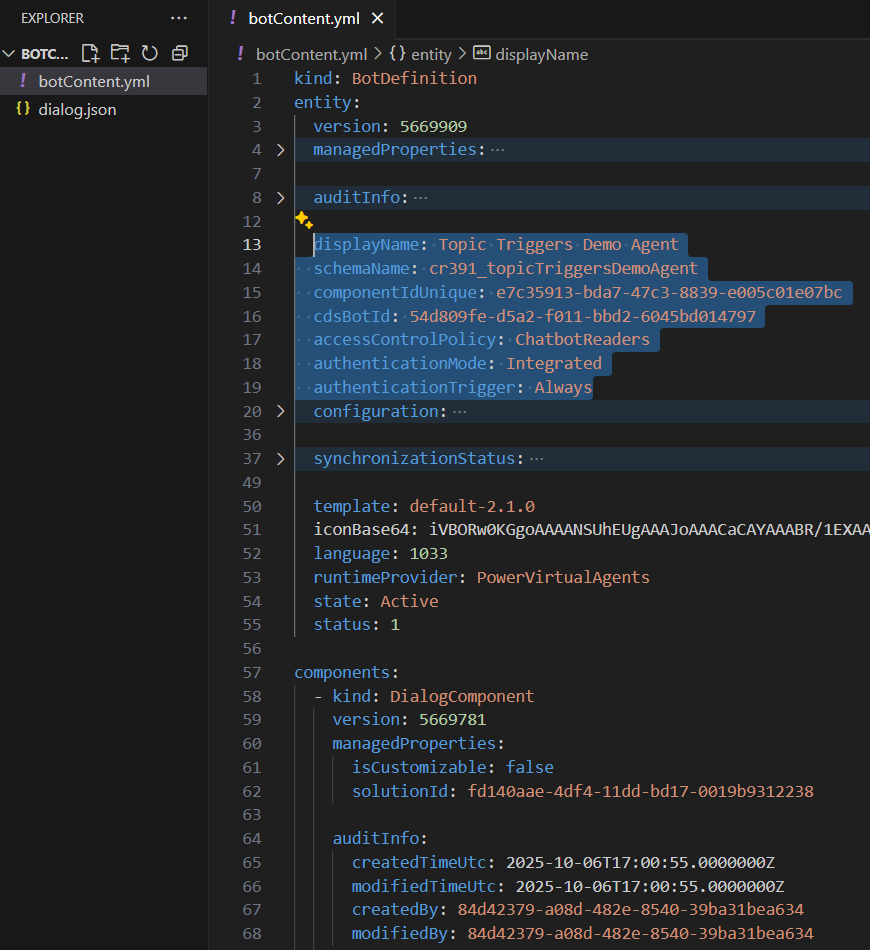Unfold the configuration section
This screenshot has height=950, width=870.
tap(281, 412)
